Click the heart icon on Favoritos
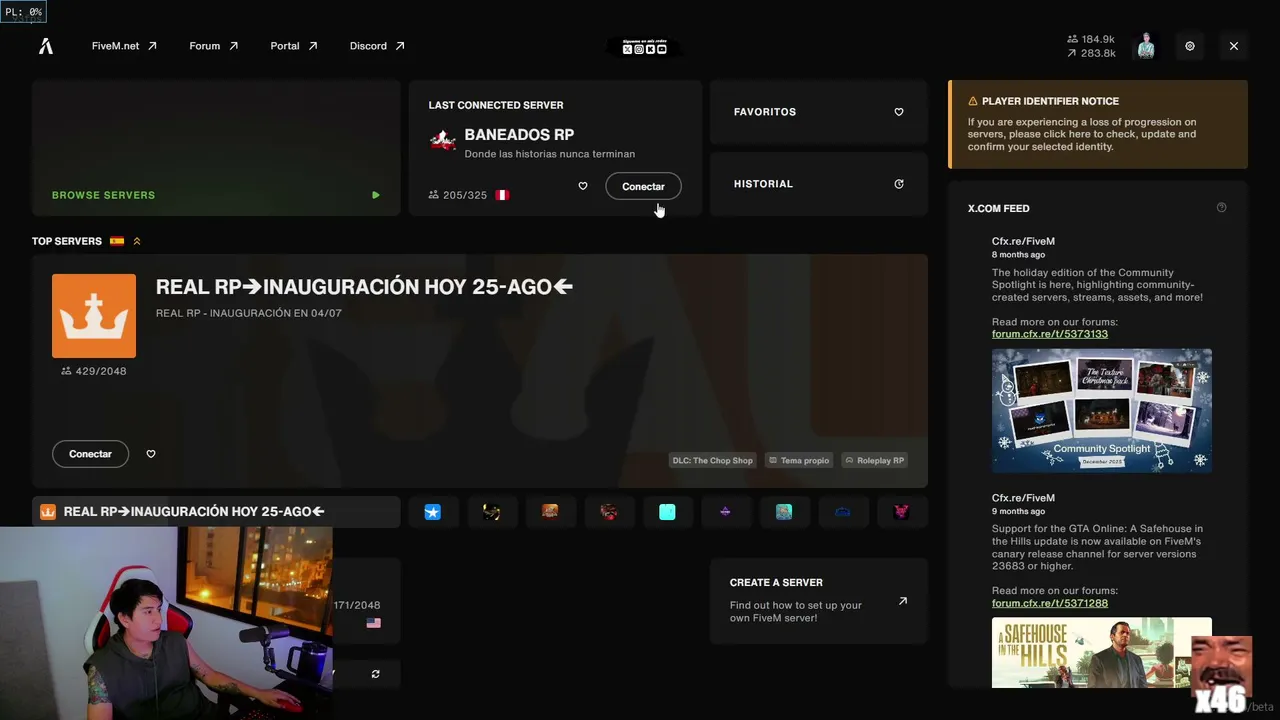This screenshot has width=1280, height=720. [899, 112]
